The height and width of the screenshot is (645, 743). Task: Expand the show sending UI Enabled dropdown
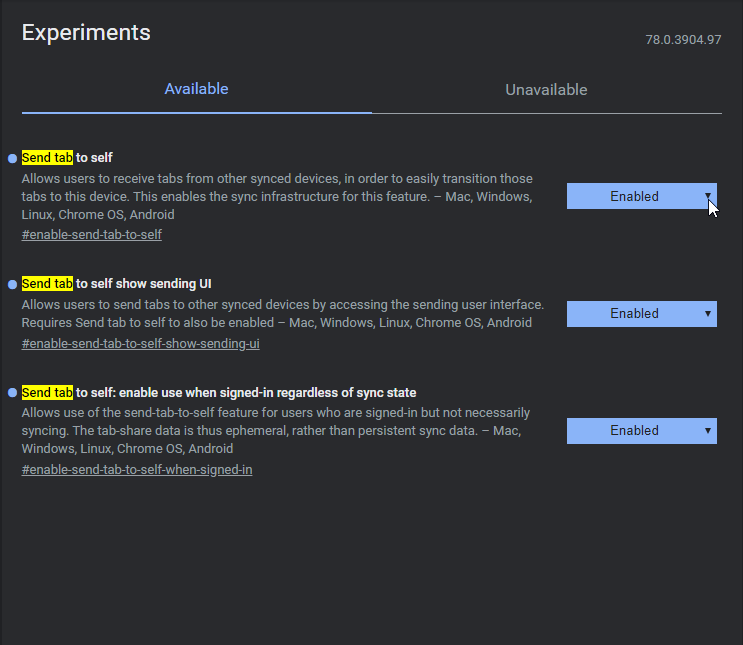click(641, 313)
